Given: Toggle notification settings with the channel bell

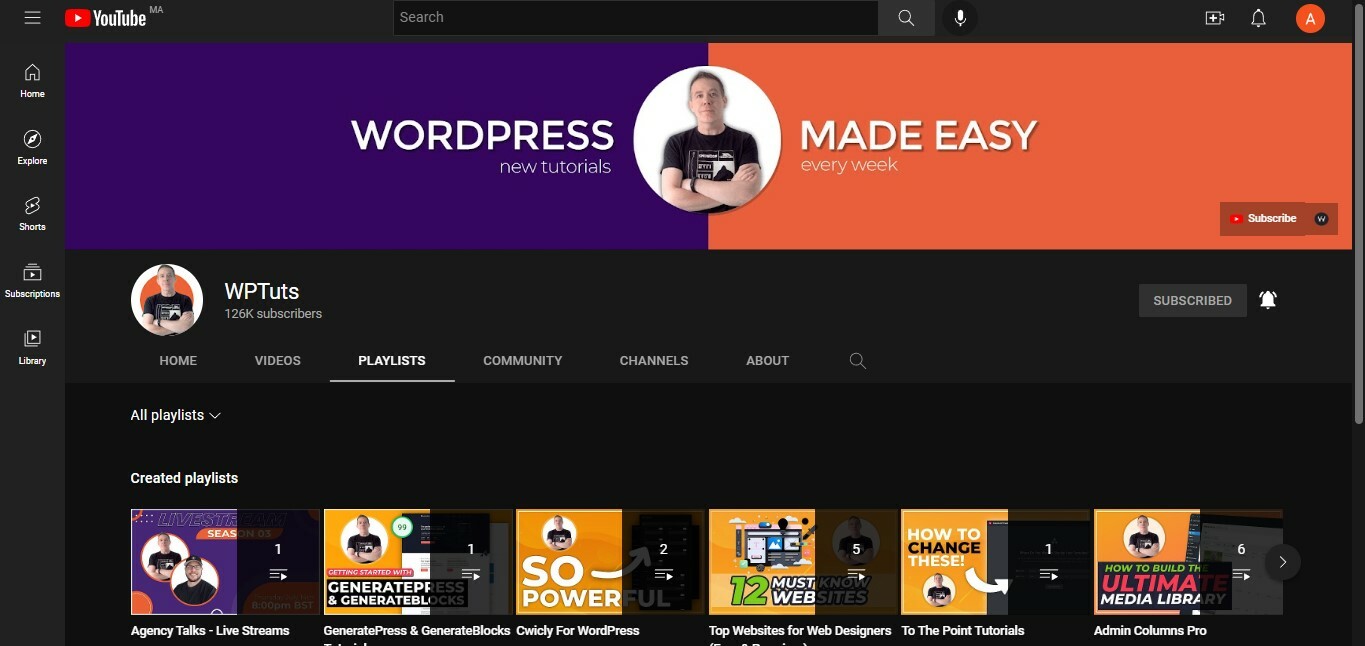Looking at the screenshot, I should (x=1267, y=299).
